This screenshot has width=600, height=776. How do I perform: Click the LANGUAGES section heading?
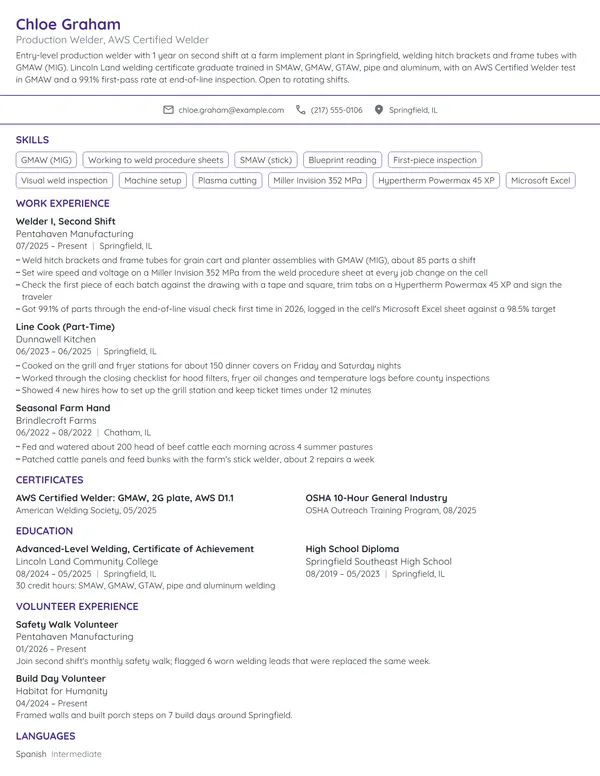click(46, 736)
